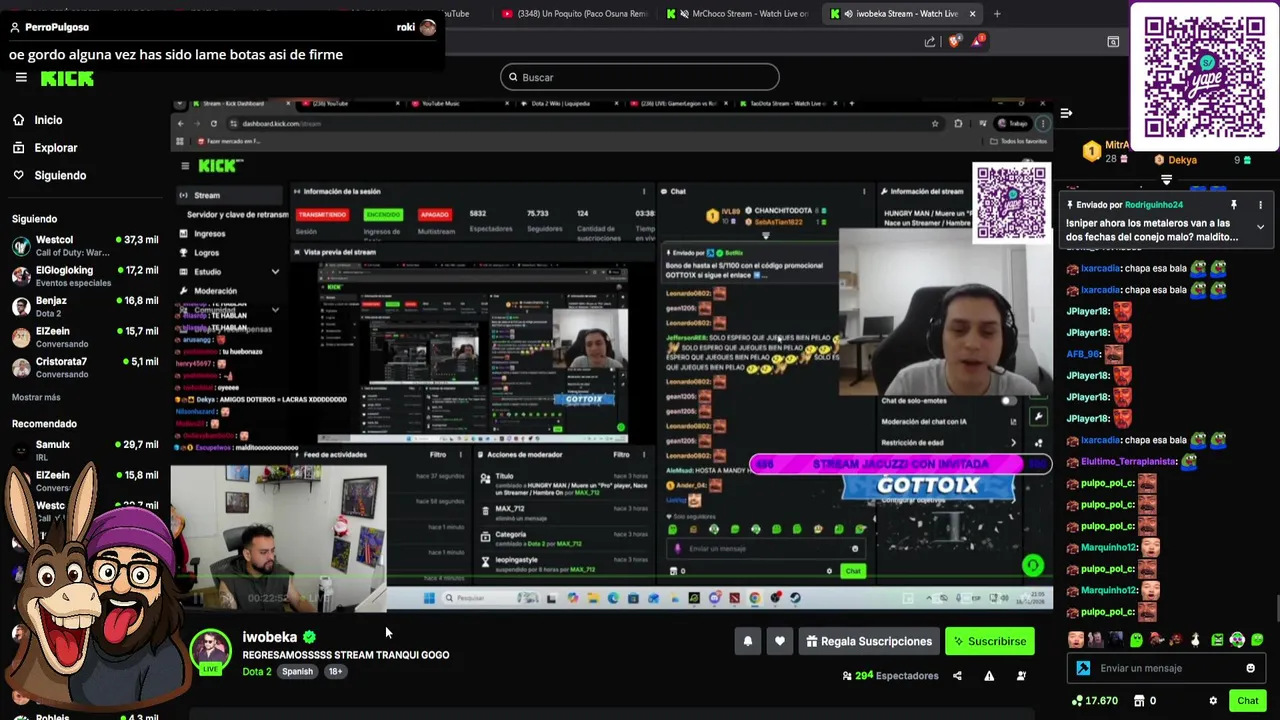This screenshot has width=1280, height=720.
Task: Click the search magnifier icon
Action: [513, 77]
